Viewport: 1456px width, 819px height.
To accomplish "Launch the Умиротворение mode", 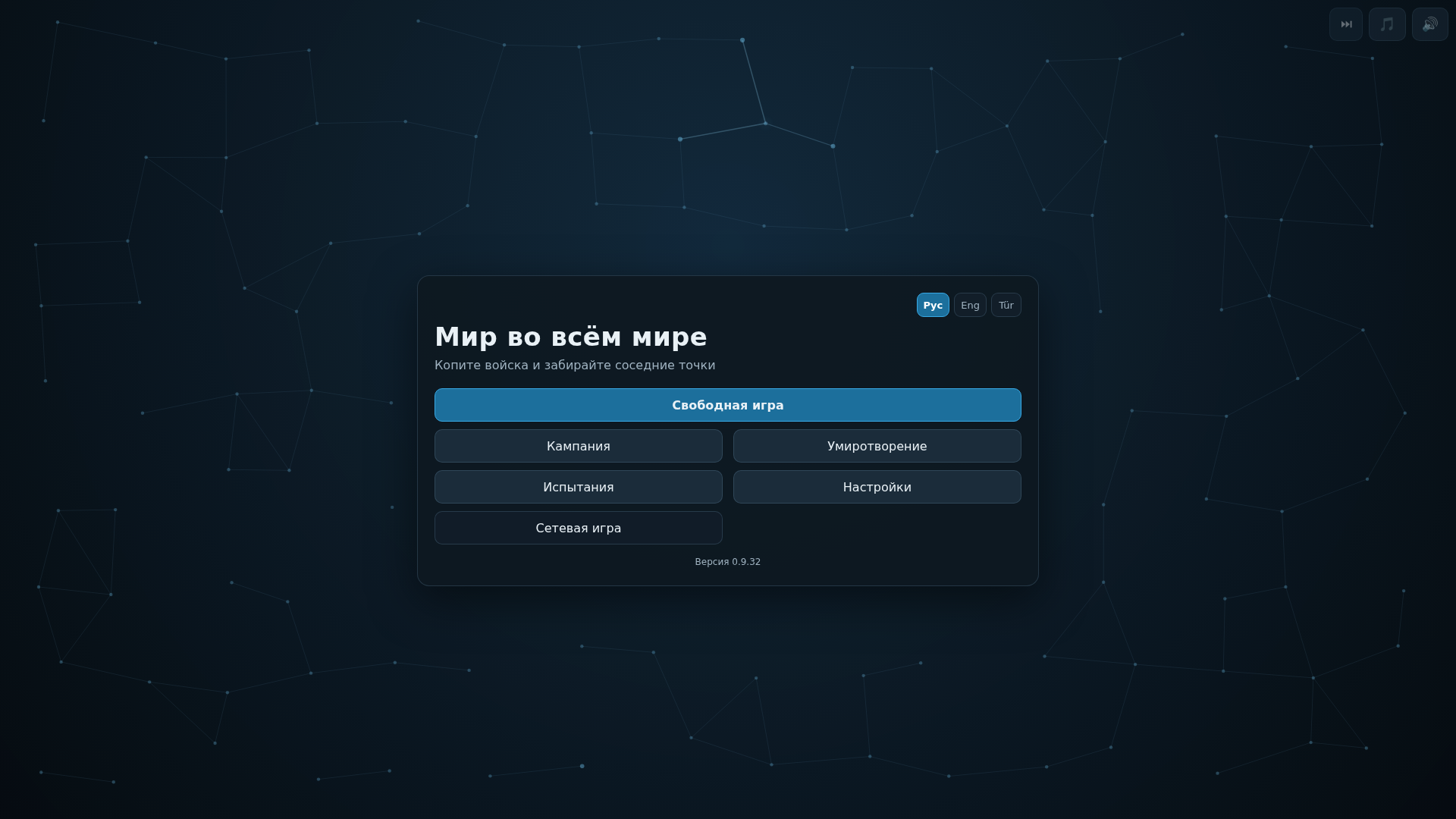I will coord(877,446).
